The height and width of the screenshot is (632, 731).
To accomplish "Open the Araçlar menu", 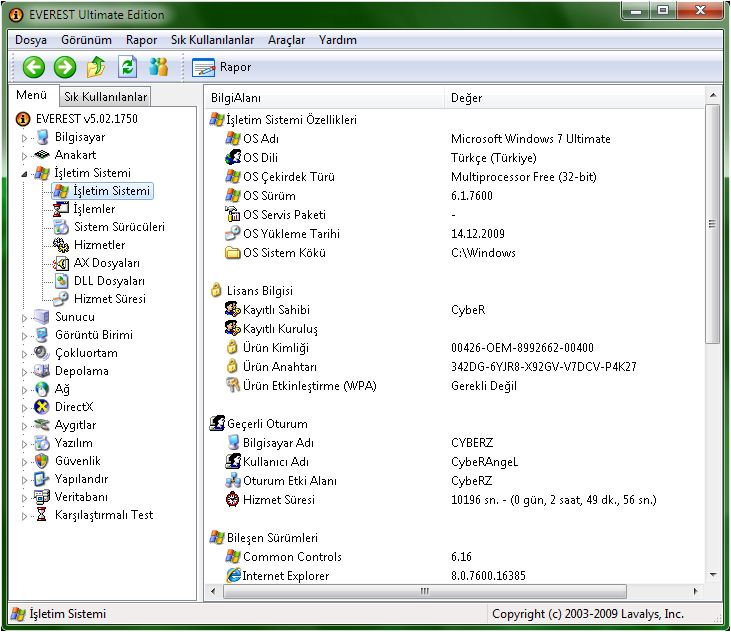I will pos(286,40).
